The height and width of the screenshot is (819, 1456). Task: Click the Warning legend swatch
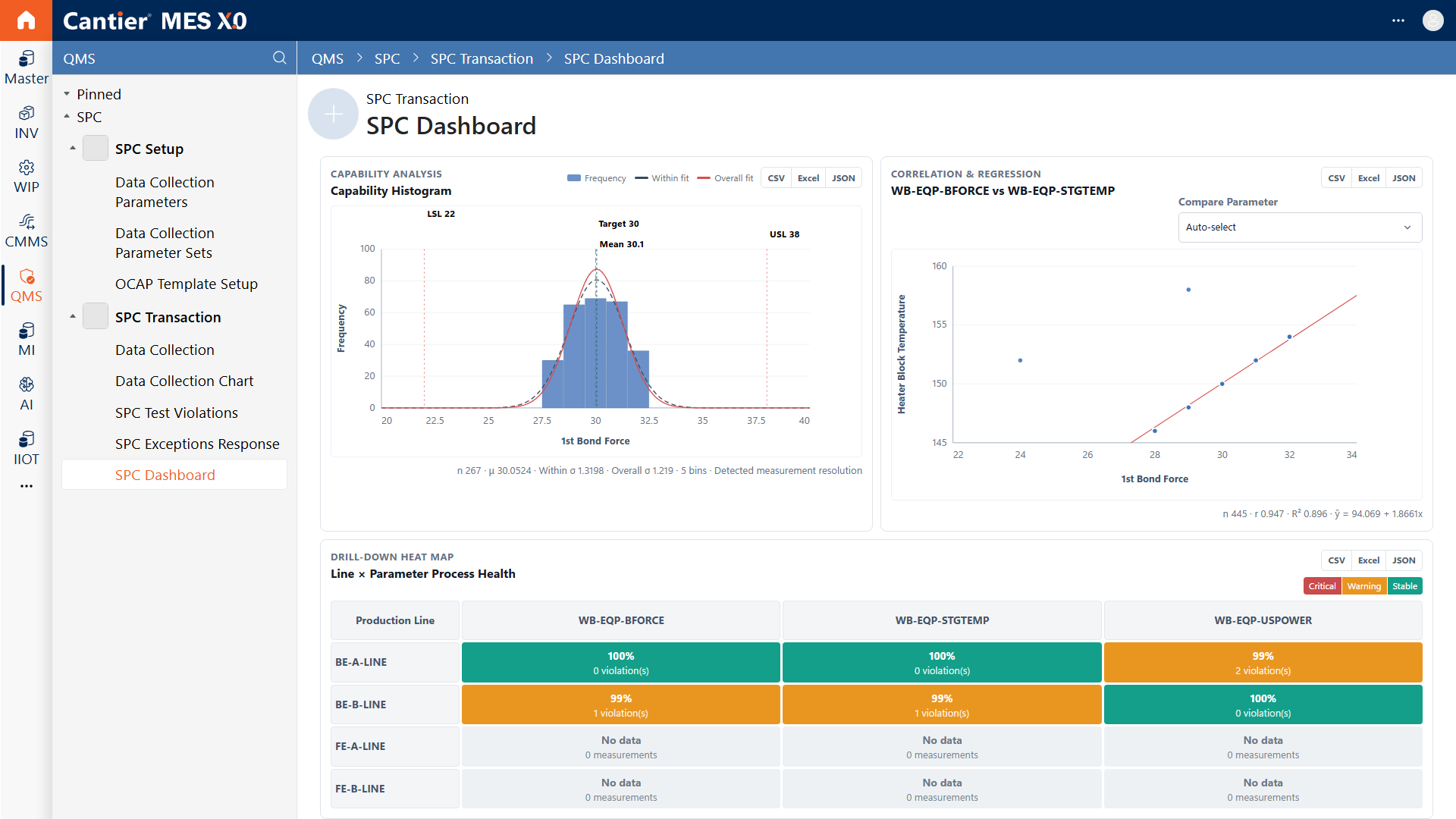(1363, 586)
